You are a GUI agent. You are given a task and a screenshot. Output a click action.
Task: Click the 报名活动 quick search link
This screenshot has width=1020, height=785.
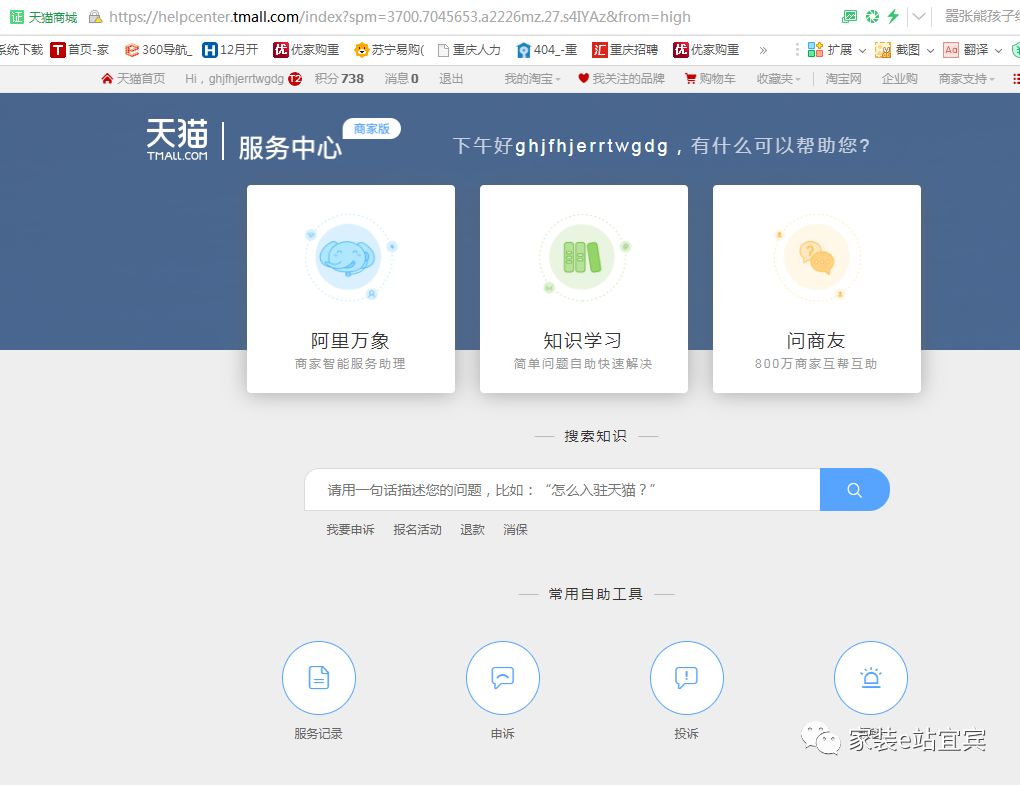[x=418, y=529]
